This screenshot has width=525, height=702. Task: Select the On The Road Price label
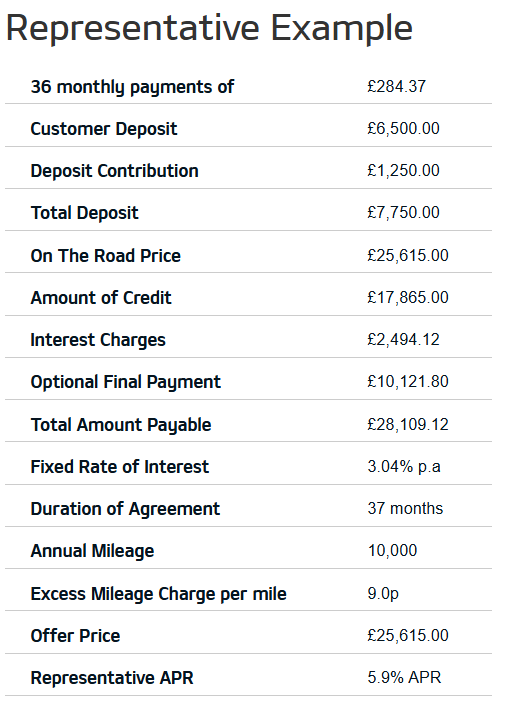[x=105, y=256]
